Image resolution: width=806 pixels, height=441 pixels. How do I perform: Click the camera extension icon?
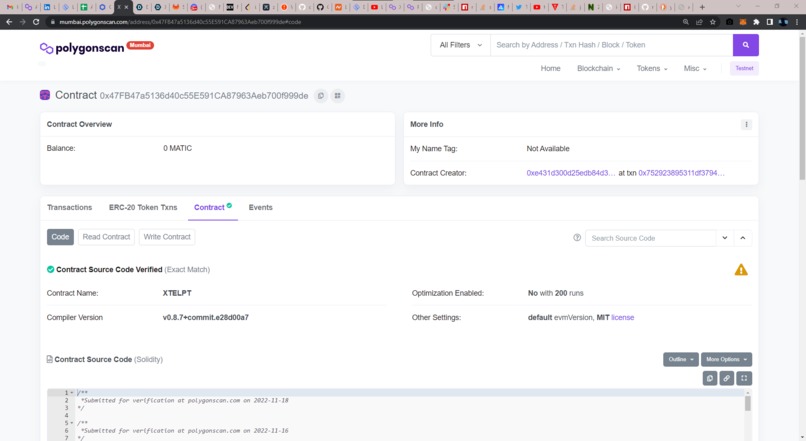click(729, 22)
